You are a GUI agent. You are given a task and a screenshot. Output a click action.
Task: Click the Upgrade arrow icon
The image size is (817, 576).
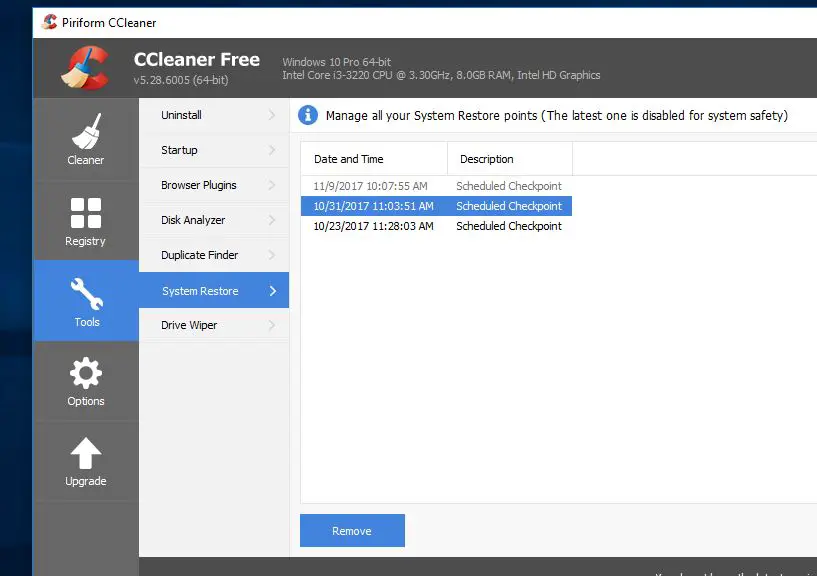tap(85, 451)
